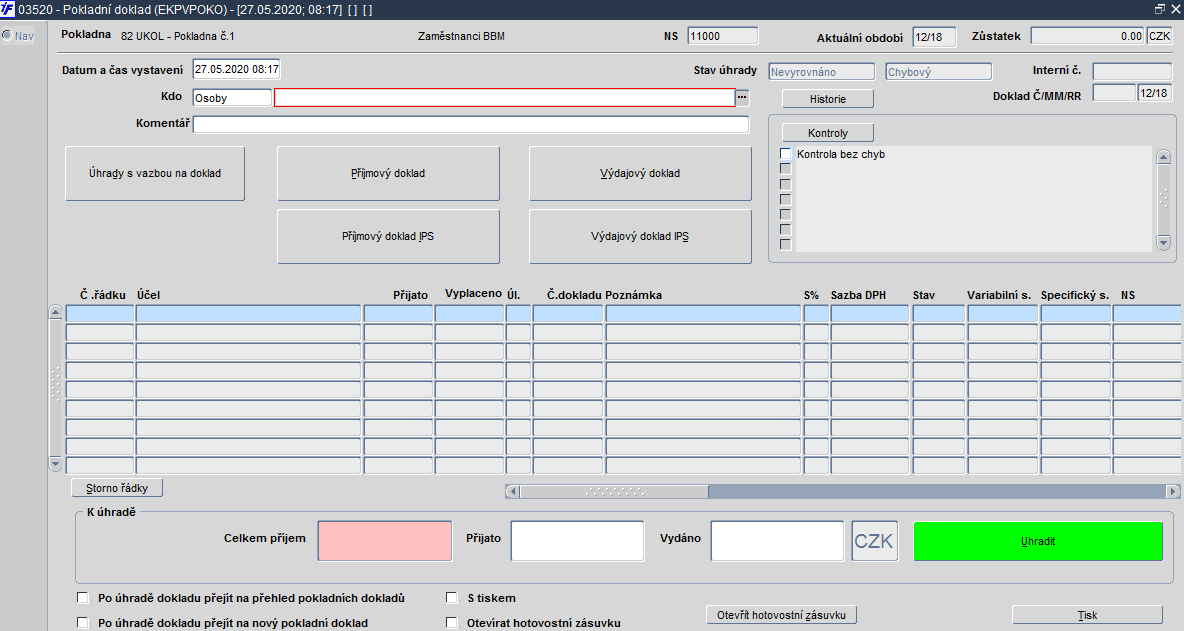This screenshot has height=631, width=1184.
Task: Open the Kdo lookup ellipsis button
Action: click(x=742, y=98)
